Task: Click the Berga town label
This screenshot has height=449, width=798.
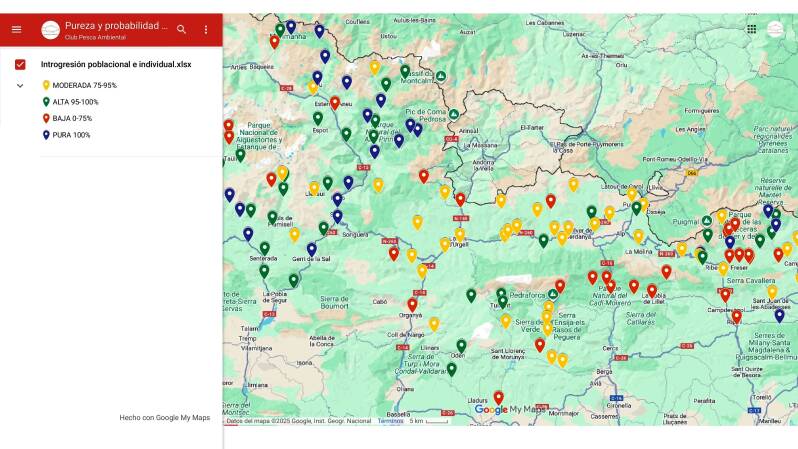Action: click(604, 372)
